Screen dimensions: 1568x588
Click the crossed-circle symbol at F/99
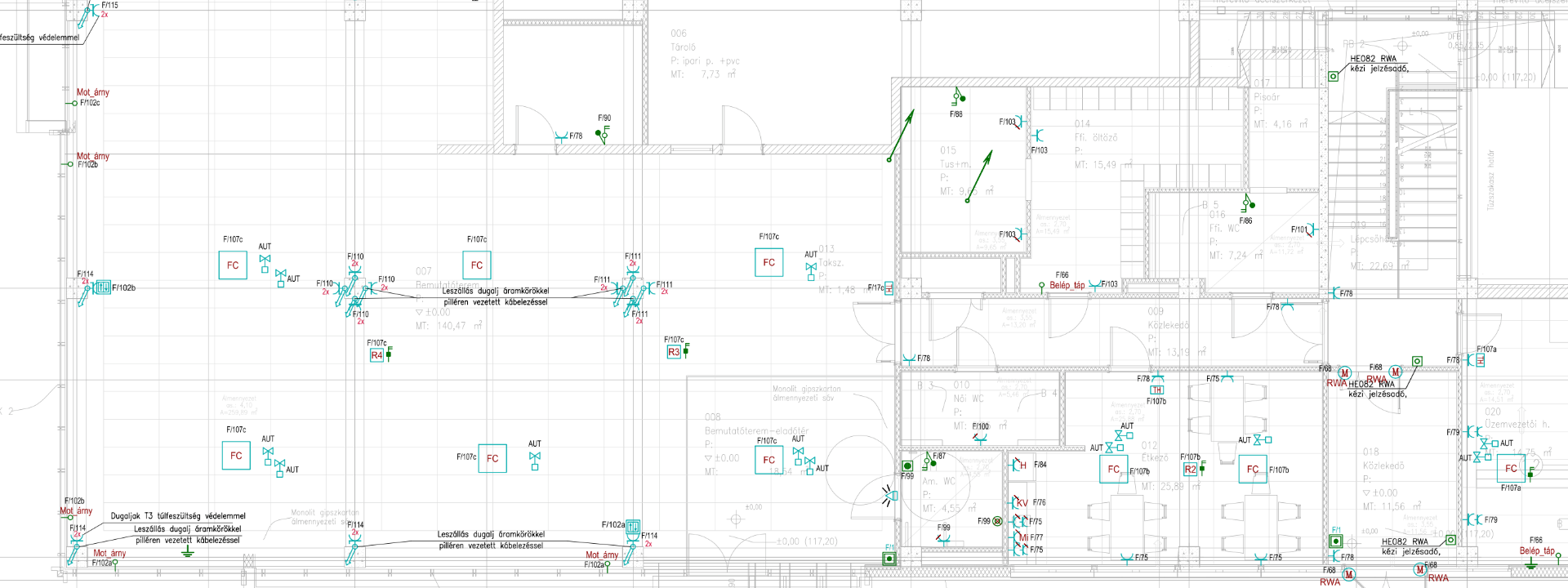pyautogui.click(x=997, y=521)
